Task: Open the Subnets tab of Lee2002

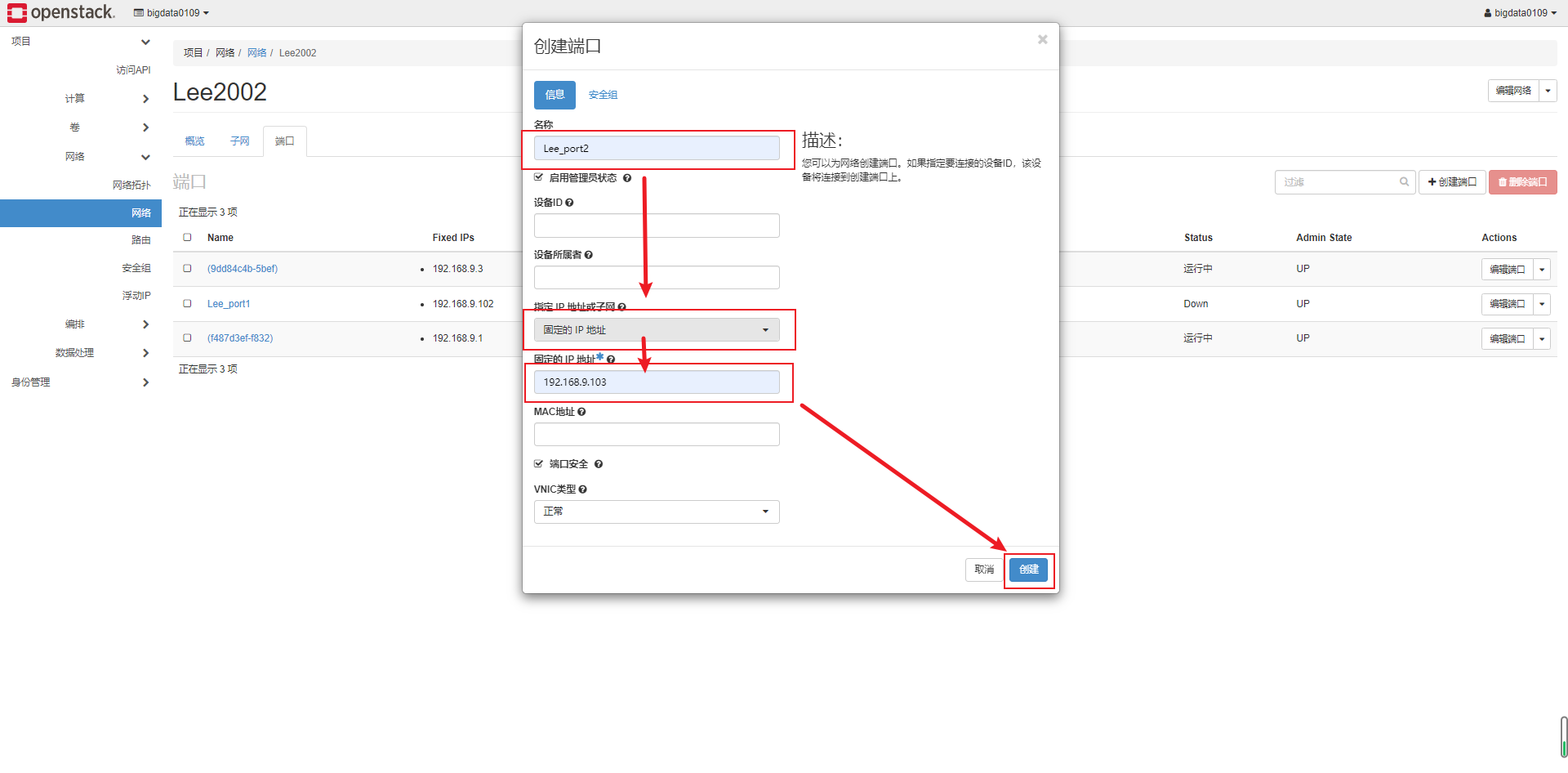Action: pyautogui.click(x=239, y=141)
